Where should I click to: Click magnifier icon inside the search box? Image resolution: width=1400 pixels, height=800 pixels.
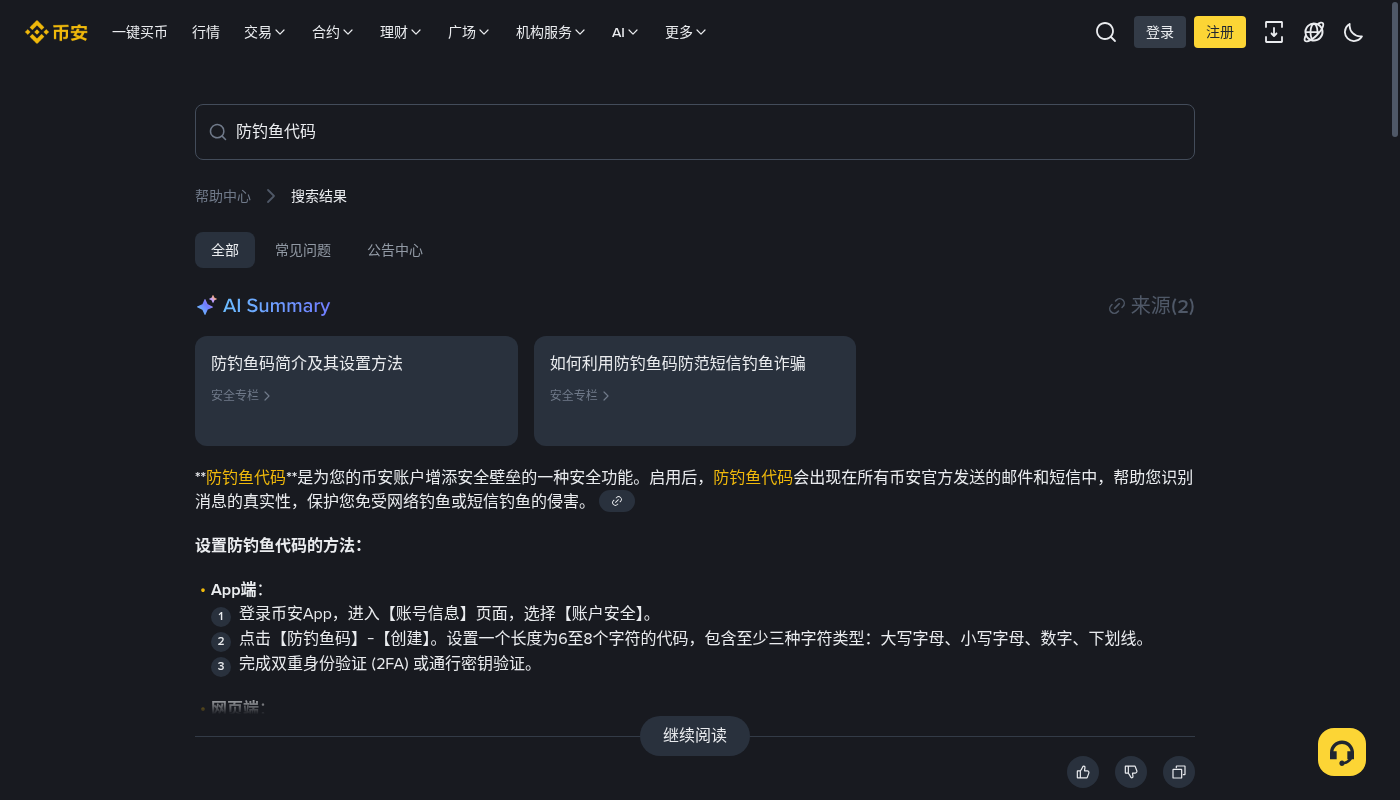tap(217, 132)
